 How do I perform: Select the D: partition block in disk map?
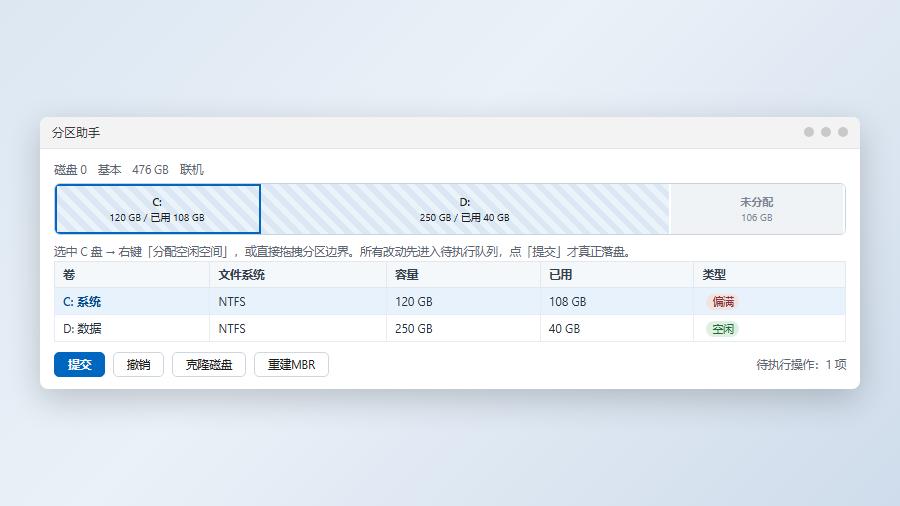pos(465,209)
